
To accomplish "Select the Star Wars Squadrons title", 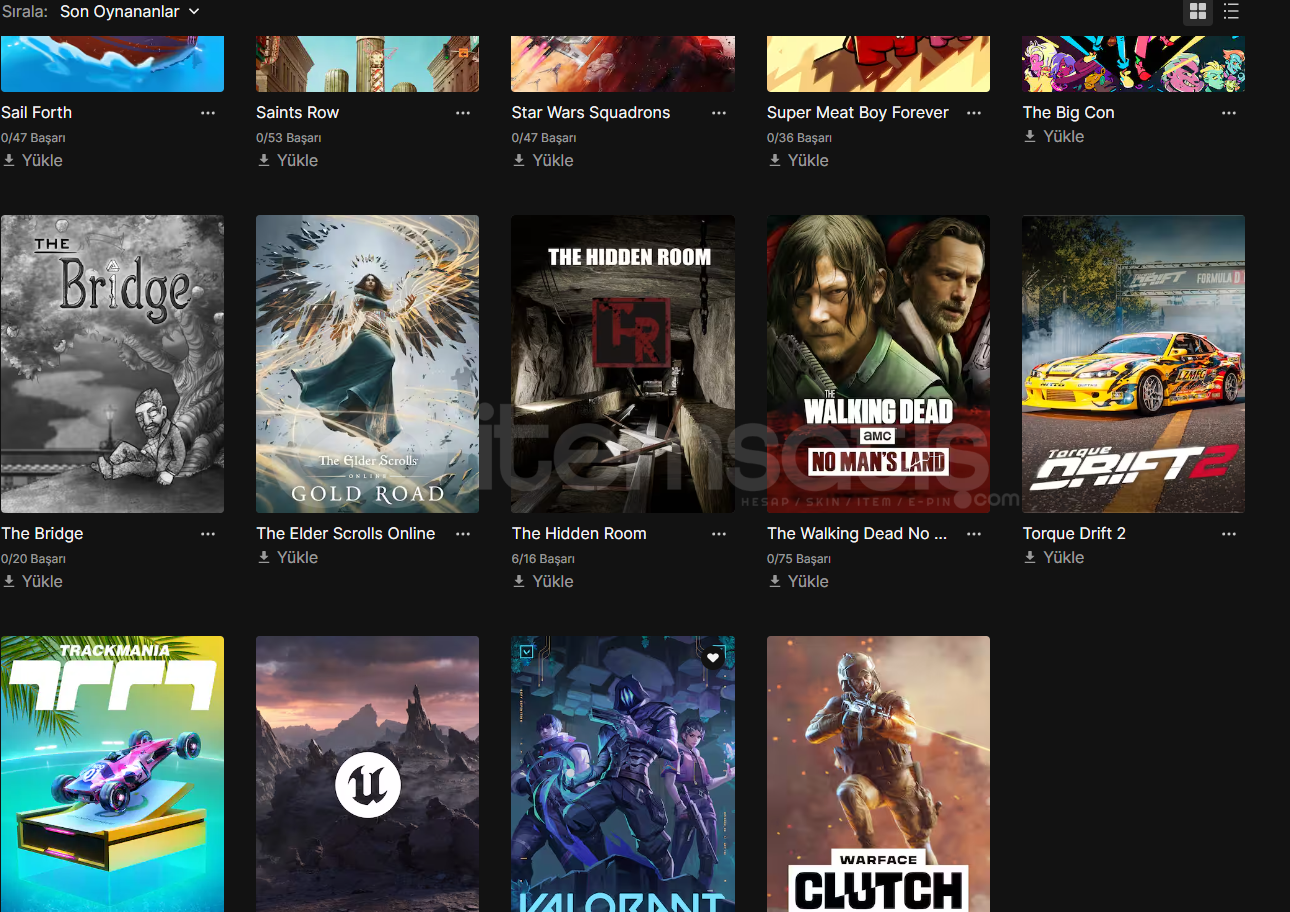I will 591,113.
